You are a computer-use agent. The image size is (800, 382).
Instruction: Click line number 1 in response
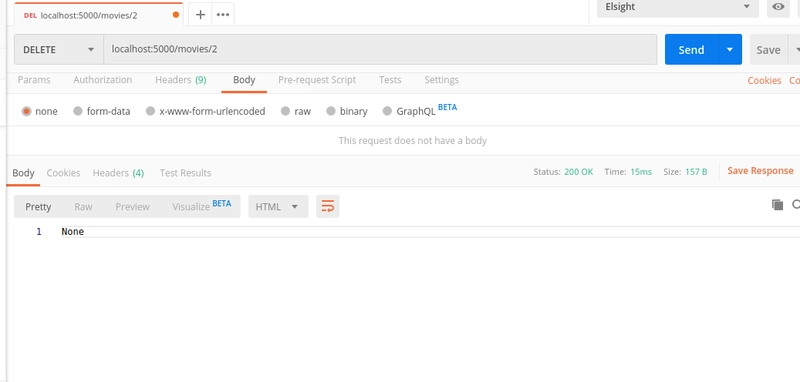(39, 232)
